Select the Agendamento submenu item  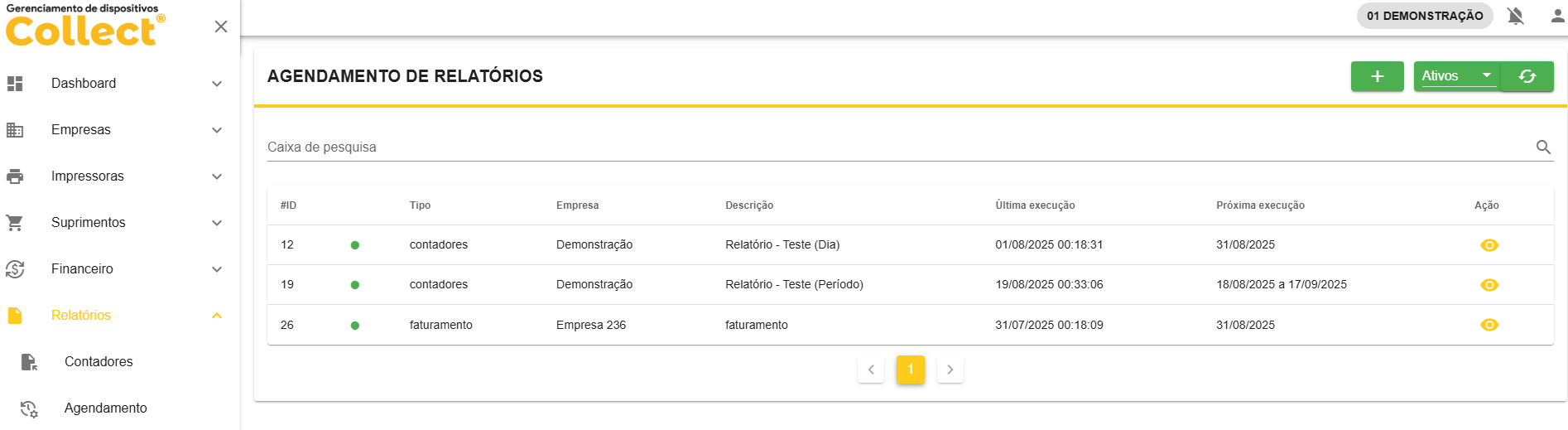105,408
